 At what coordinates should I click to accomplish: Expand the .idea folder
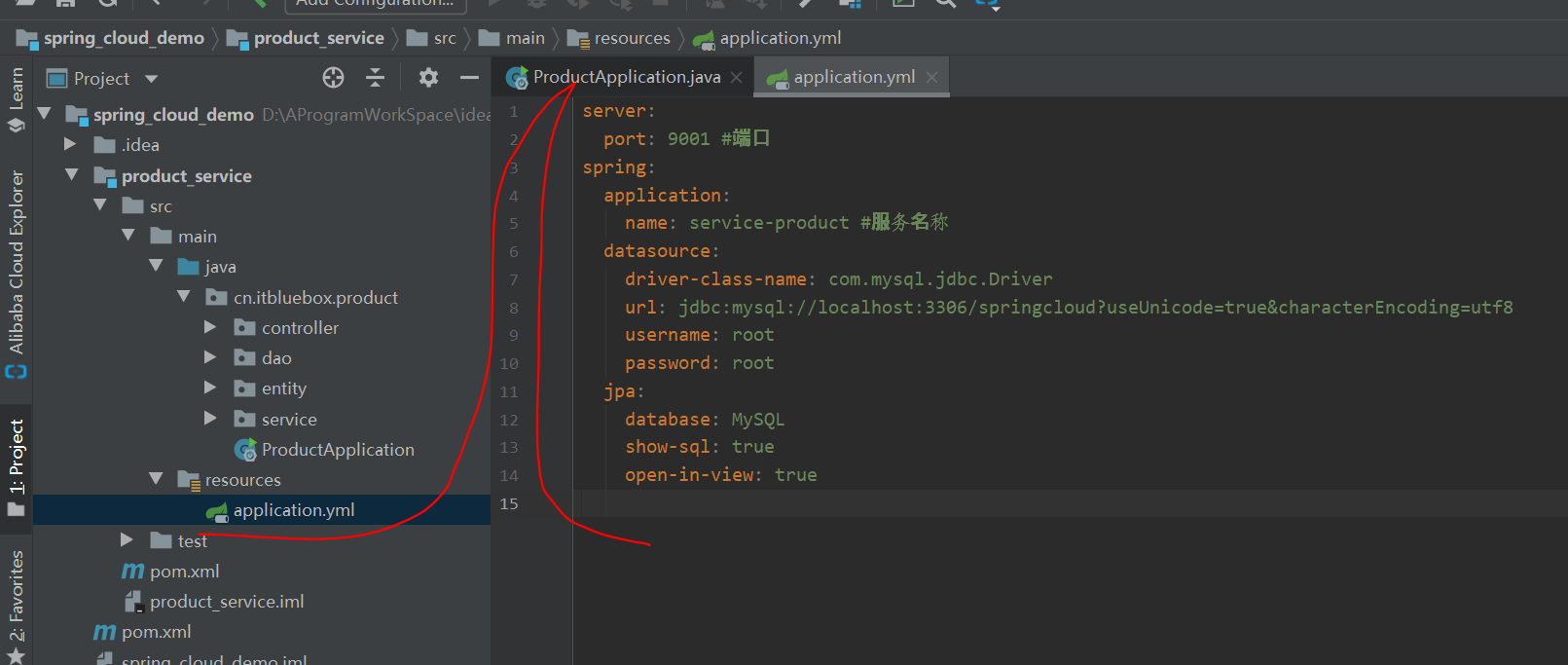coord(70,144)
